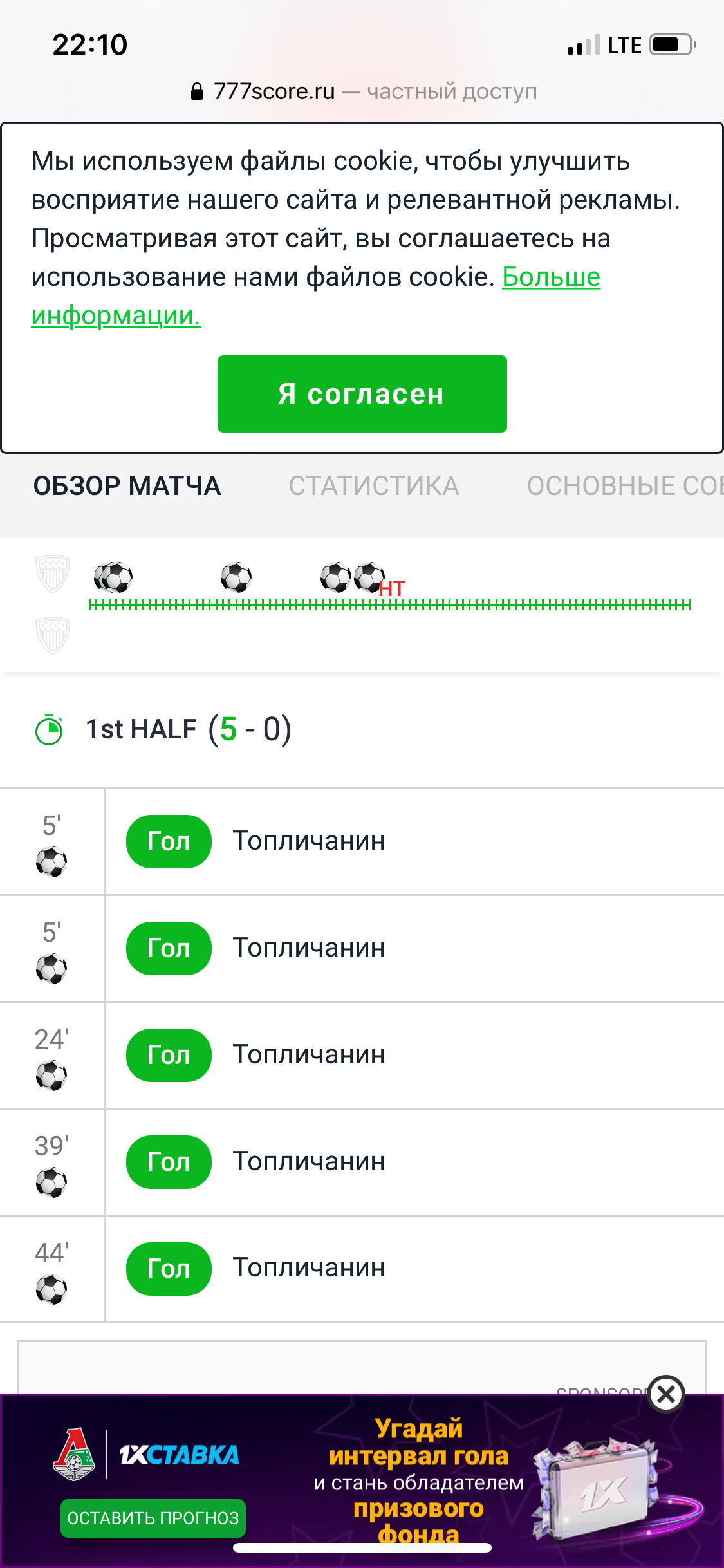Tap the lock icon in address bar
The width and height of the screenshot is (724, 1568).
197,91
